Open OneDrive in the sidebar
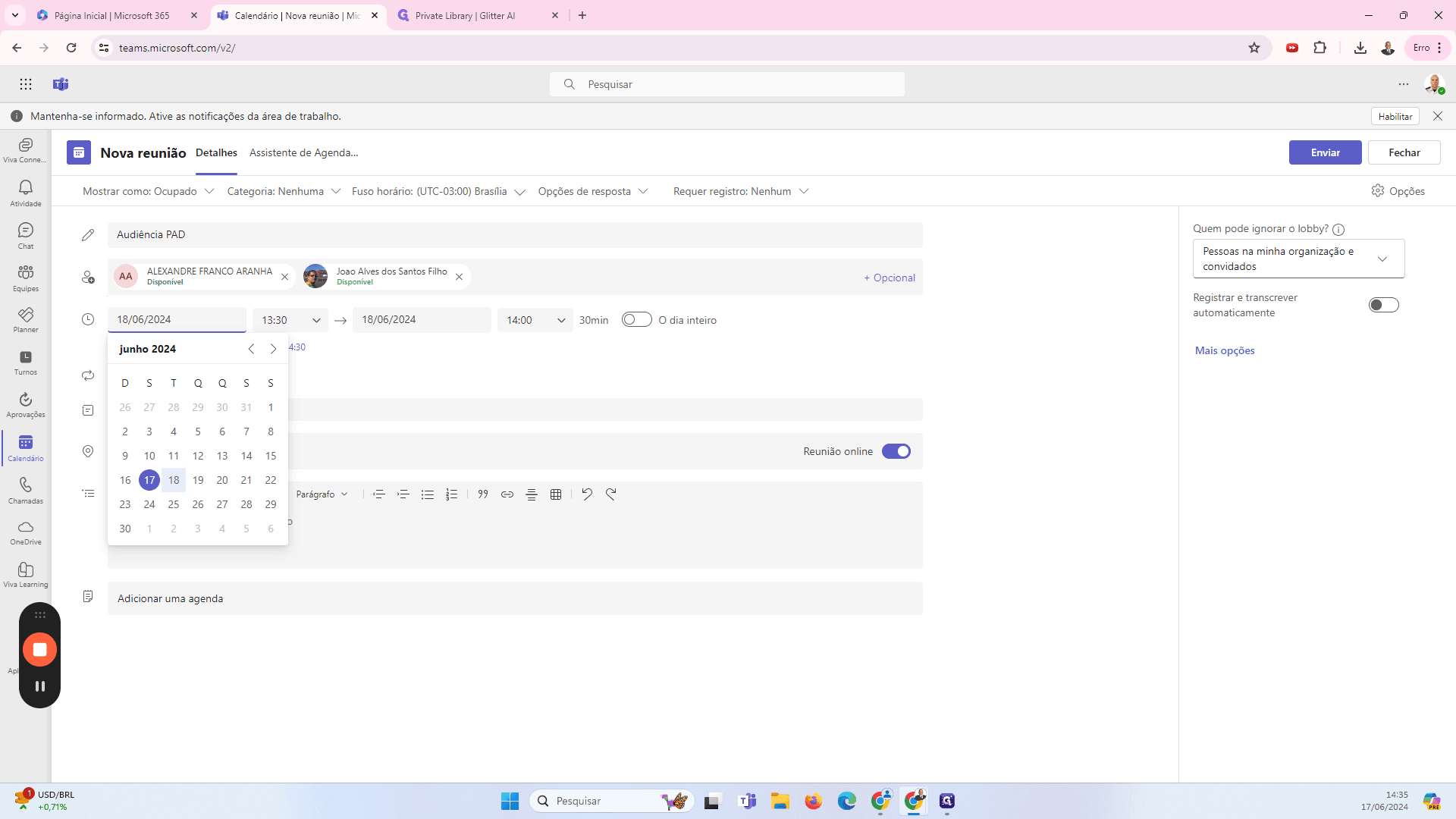The width and height of the screenshot is (1456, 819). tap(25, 532)
